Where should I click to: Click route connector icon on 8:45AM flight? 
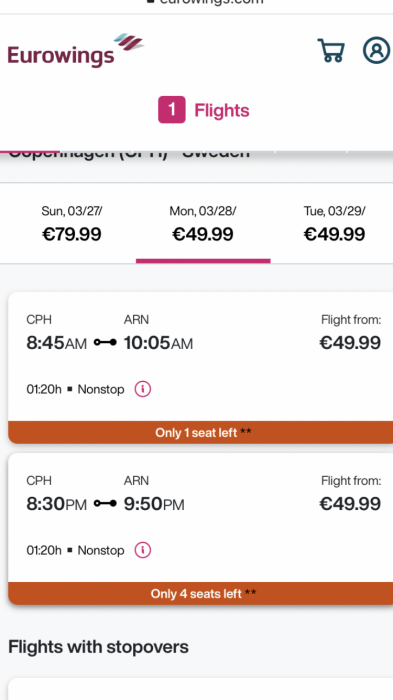tap(105, 342)
